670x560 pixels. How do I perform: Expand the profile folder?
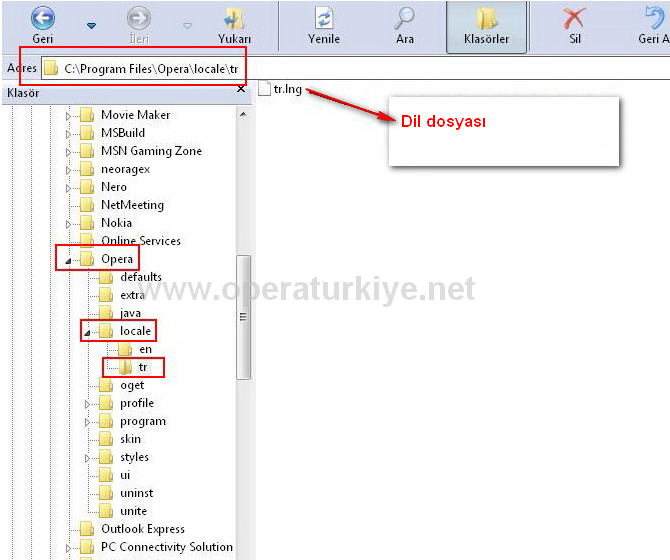click(x=87, y=404)
